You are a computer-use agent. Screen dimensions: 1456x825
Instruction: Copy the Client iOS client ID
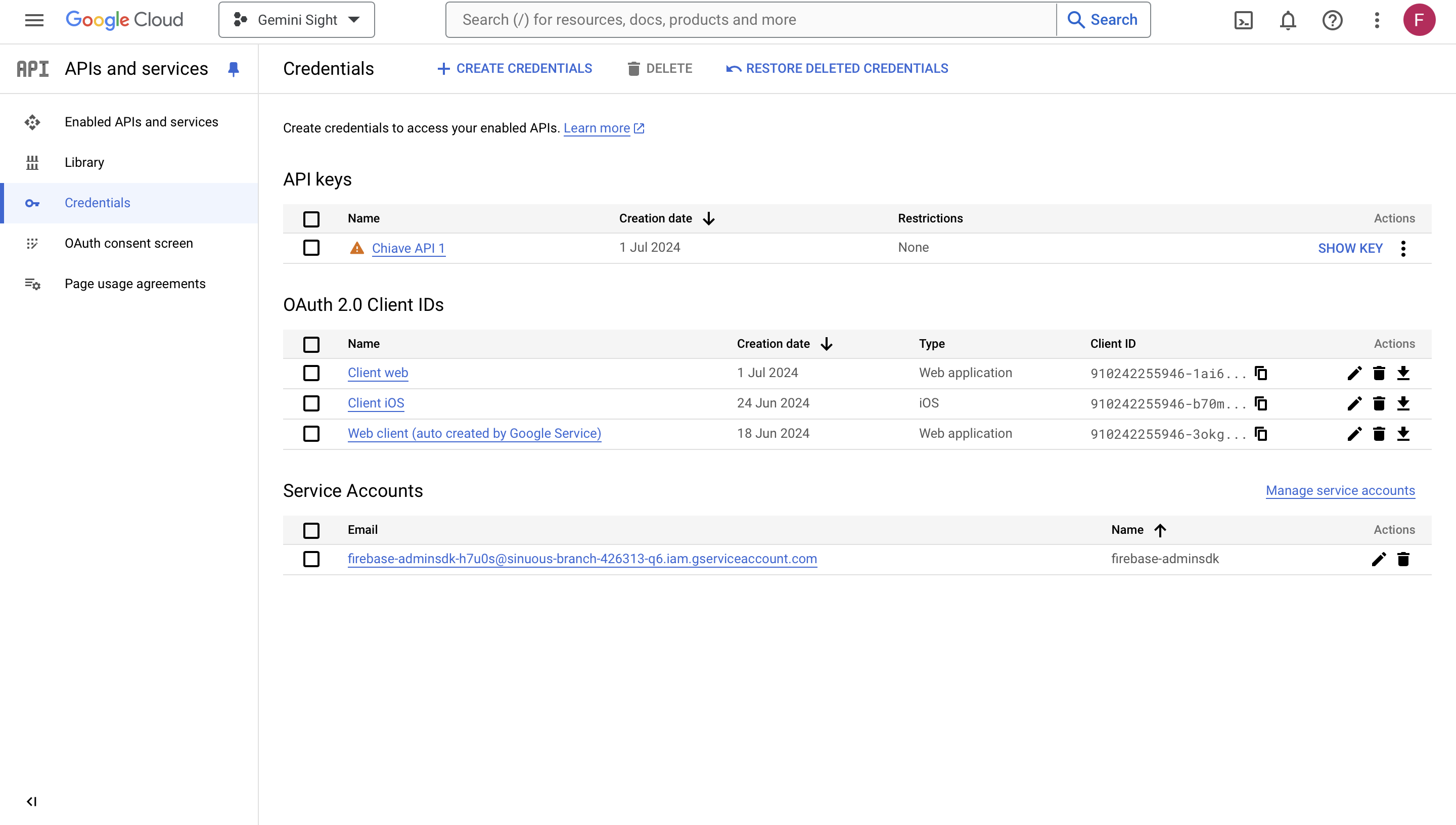point(1260,403)
